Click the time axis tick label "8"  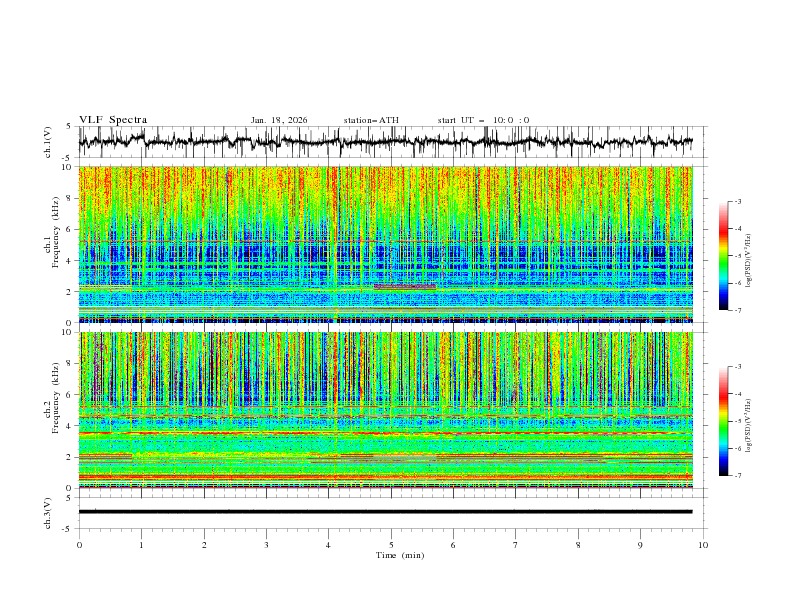click(x=578, y=545)
